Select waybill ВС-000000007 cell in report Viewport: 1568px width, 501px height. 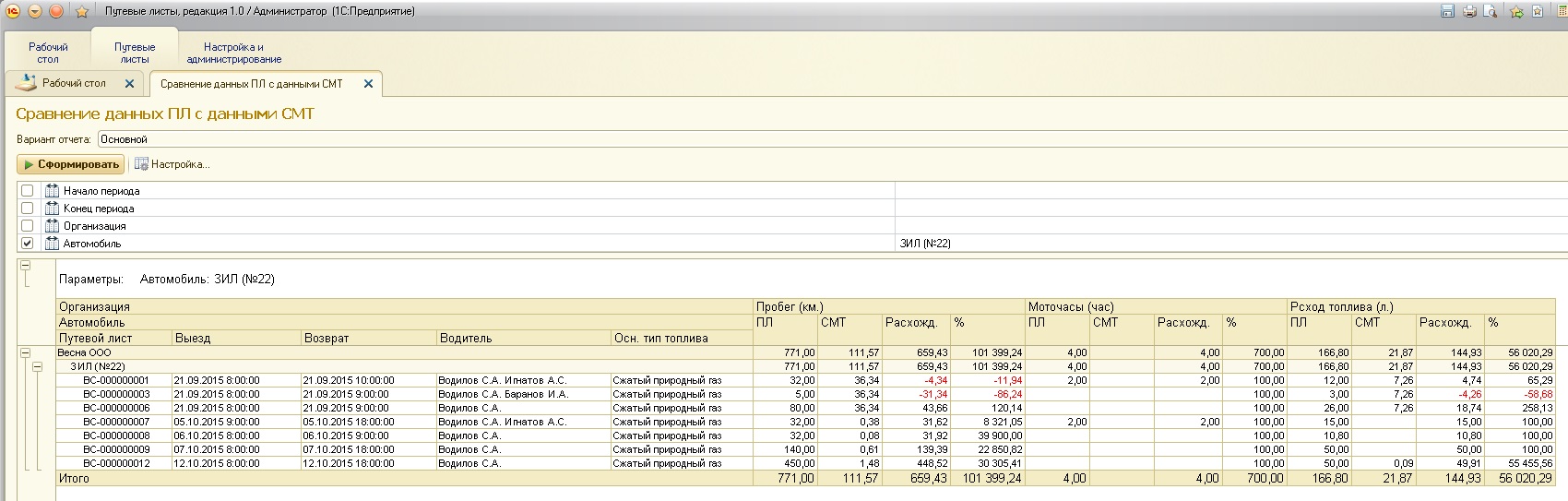click(116, 422)
